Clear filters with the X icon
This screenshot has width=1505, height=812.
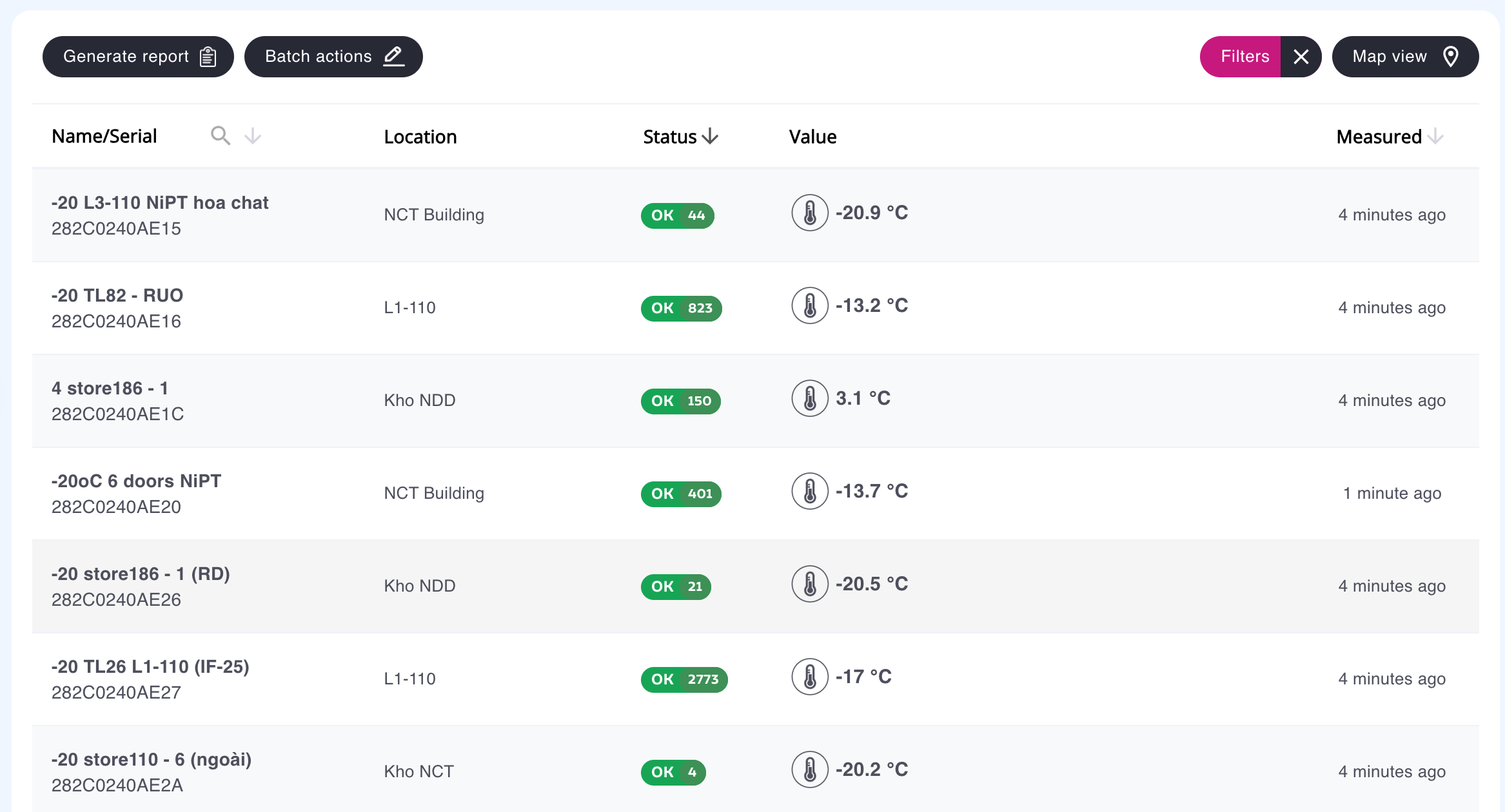pyautogui.click(x=1301, y=57)
